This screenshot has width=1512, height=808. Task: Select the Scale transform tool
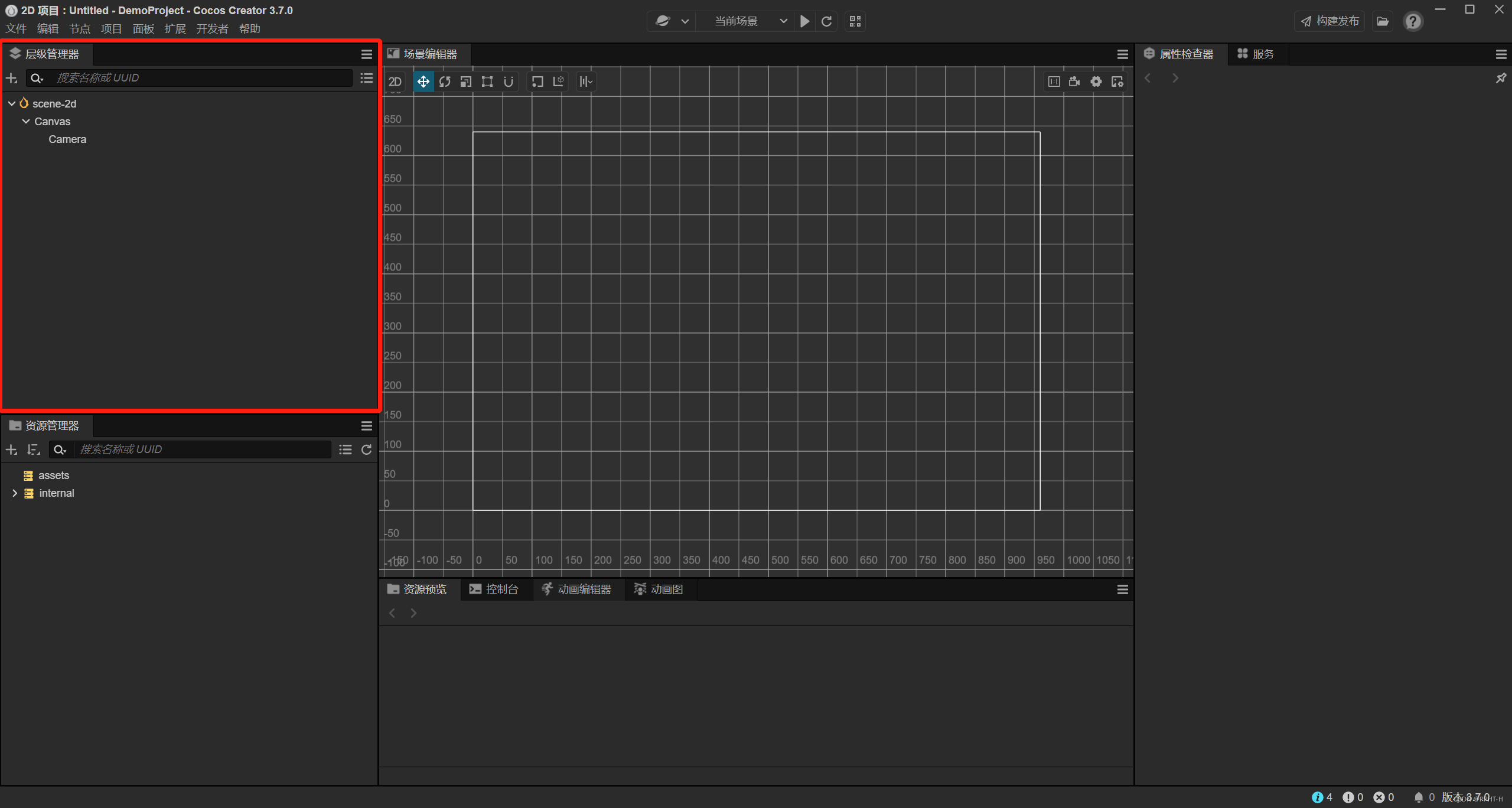(466, 82)
